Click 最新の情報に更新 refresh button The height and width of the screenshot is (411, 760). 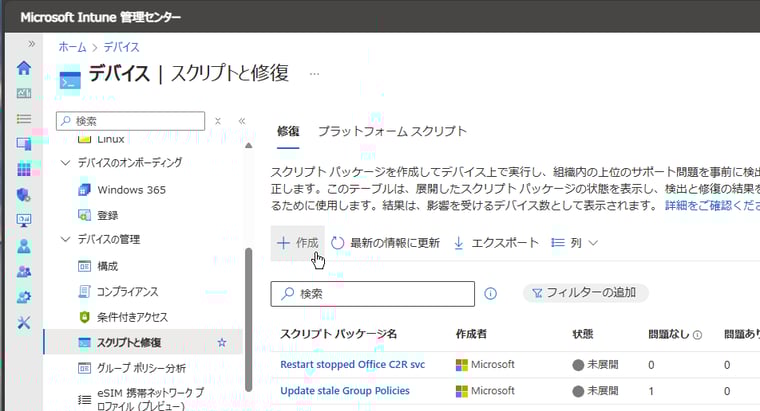tap(386, 243)
